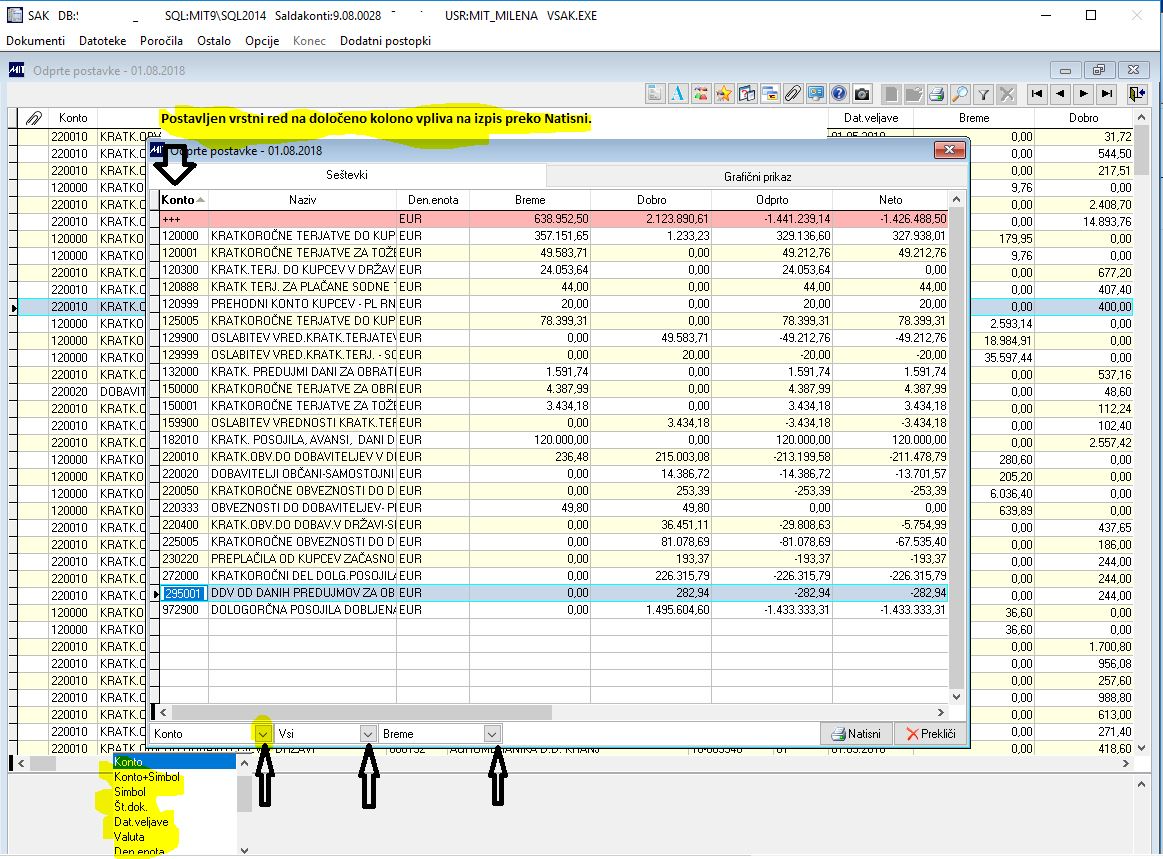Viewport: 1163px width, 859px height.
Task: Sort by the Konto column header in dialog
Action: 184,200
